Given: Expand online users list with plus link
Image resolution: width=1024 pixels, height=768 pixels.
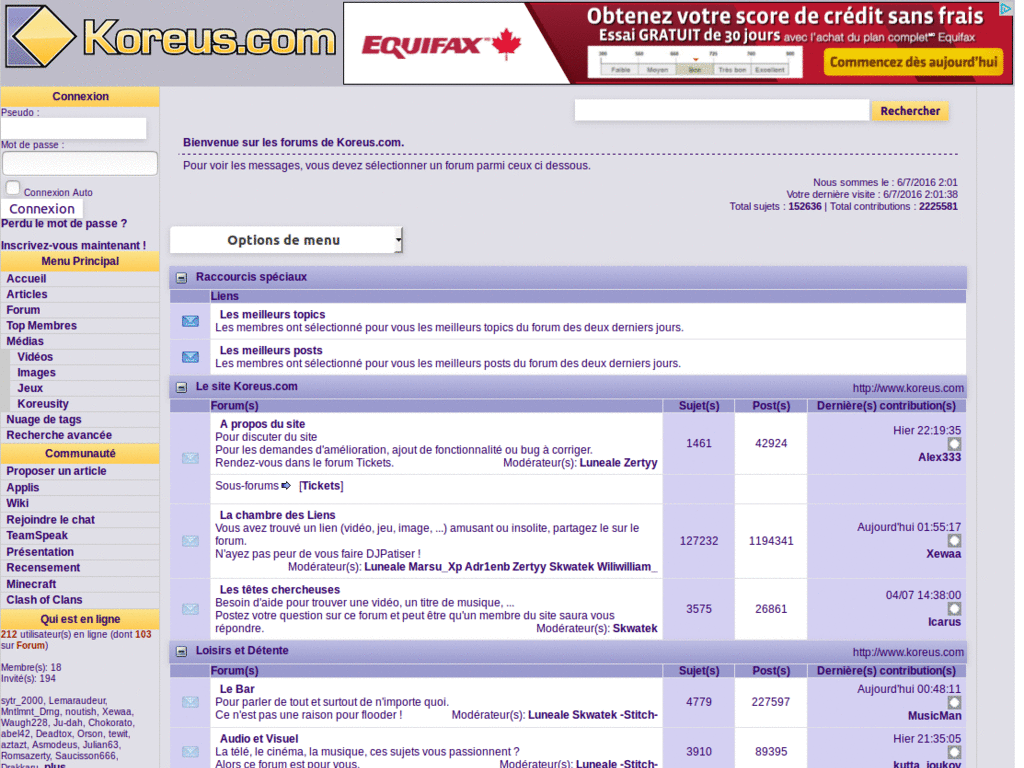Looking at the screenshot, I should (55, 765).
